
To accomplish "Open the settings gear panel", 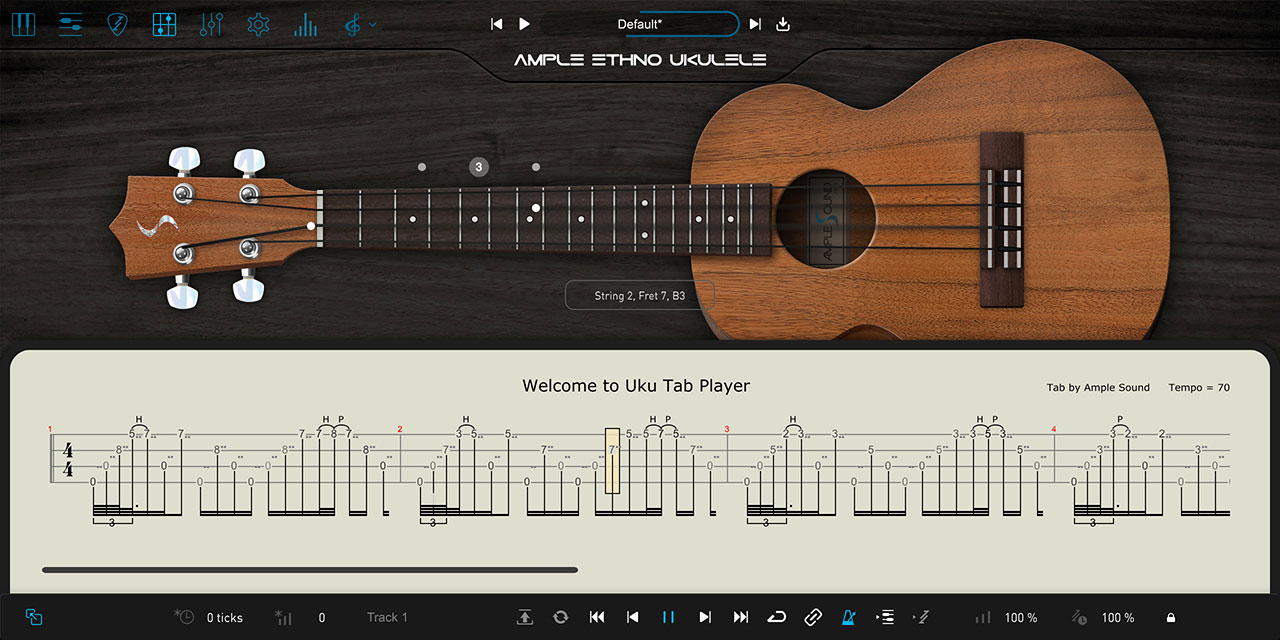I will tap(258, 24).
